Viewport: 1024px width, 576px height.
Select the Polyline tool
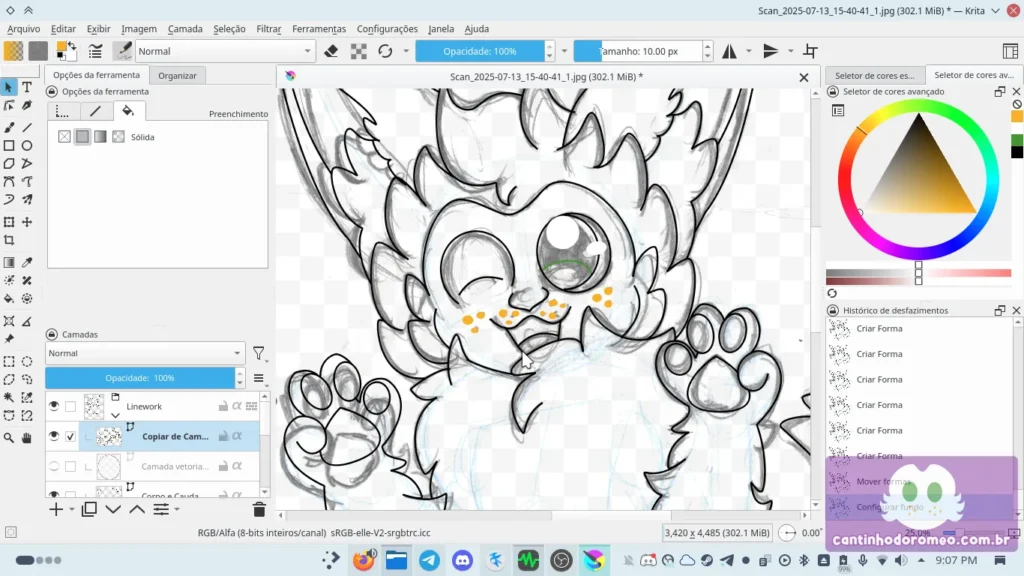tap(27, 163)
